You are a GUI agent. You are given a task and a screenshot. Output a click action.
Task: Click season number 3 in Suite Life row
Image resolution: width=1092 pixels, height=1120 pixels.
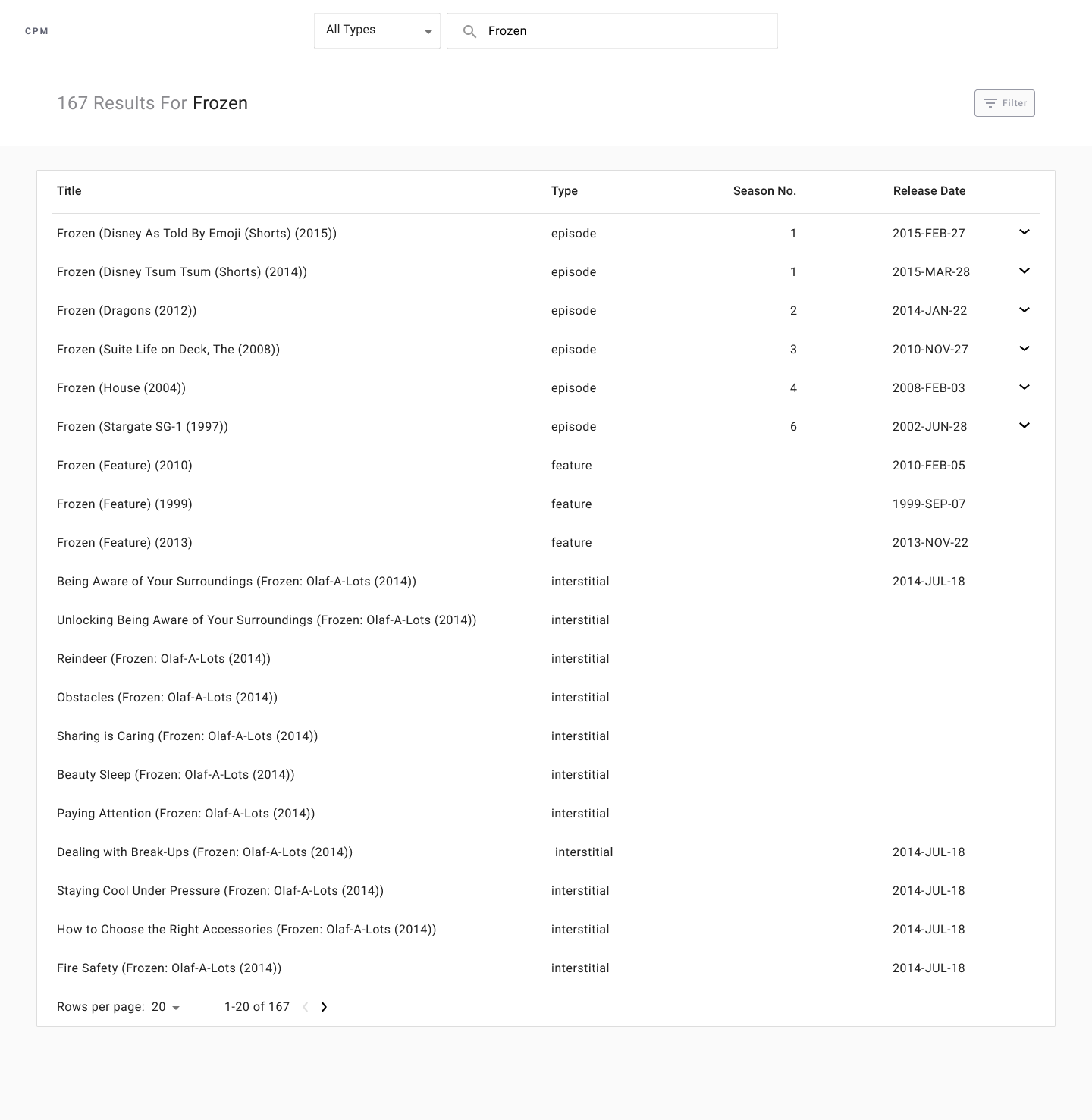click(x=793, y=350)
